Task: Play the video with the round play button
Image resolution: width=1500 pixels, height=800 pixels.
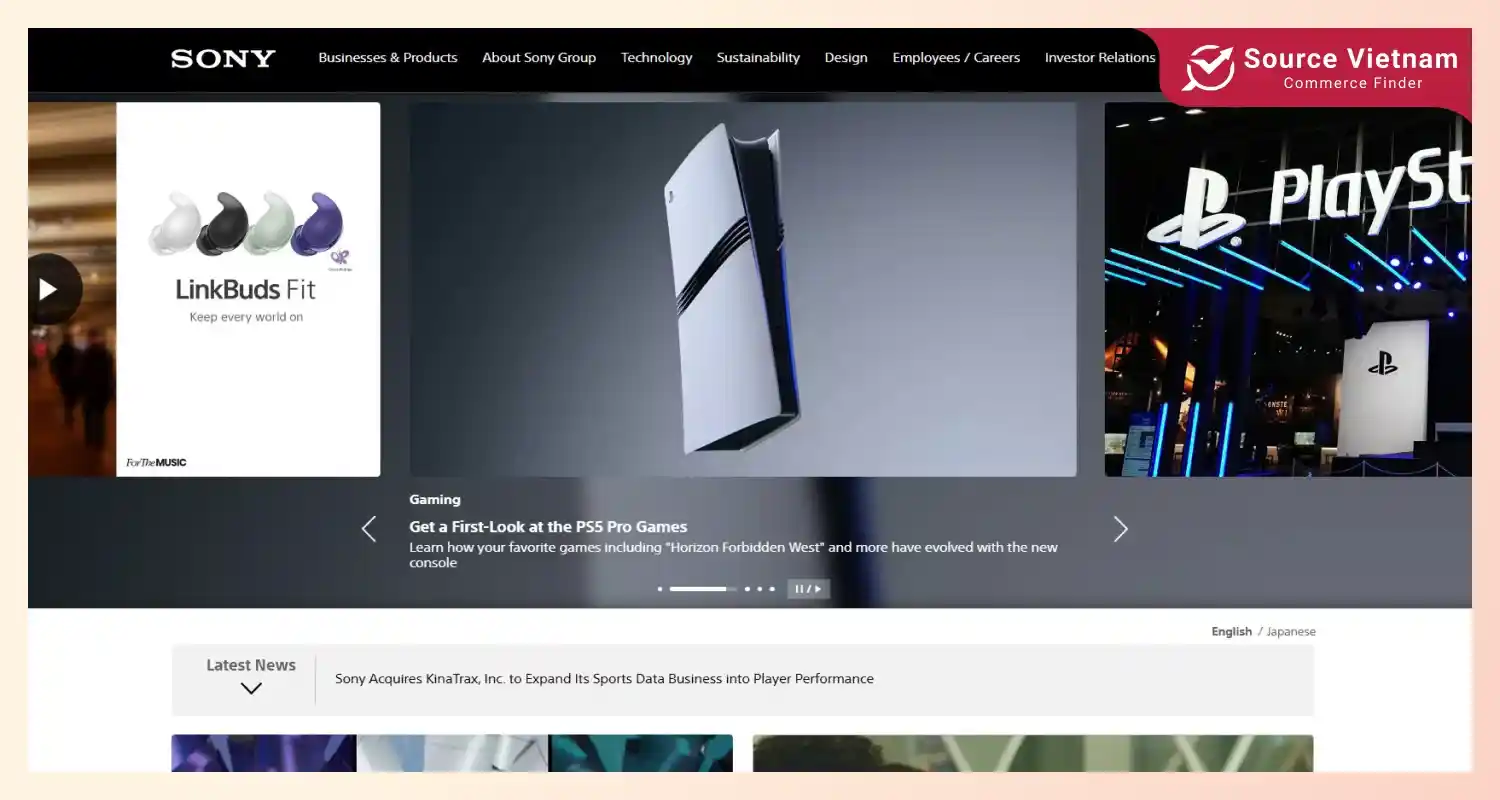Action: (x=48, y=289)
